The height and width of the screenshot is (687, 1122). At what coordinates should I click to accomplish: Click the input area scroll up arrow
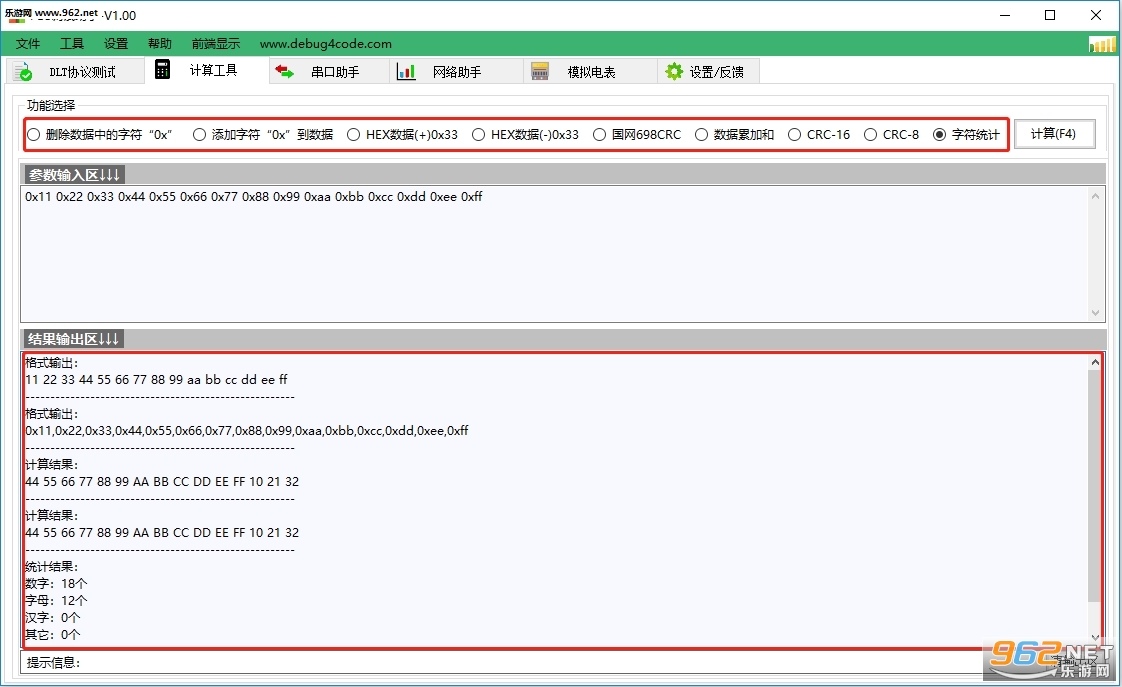tap(1095, 196)
